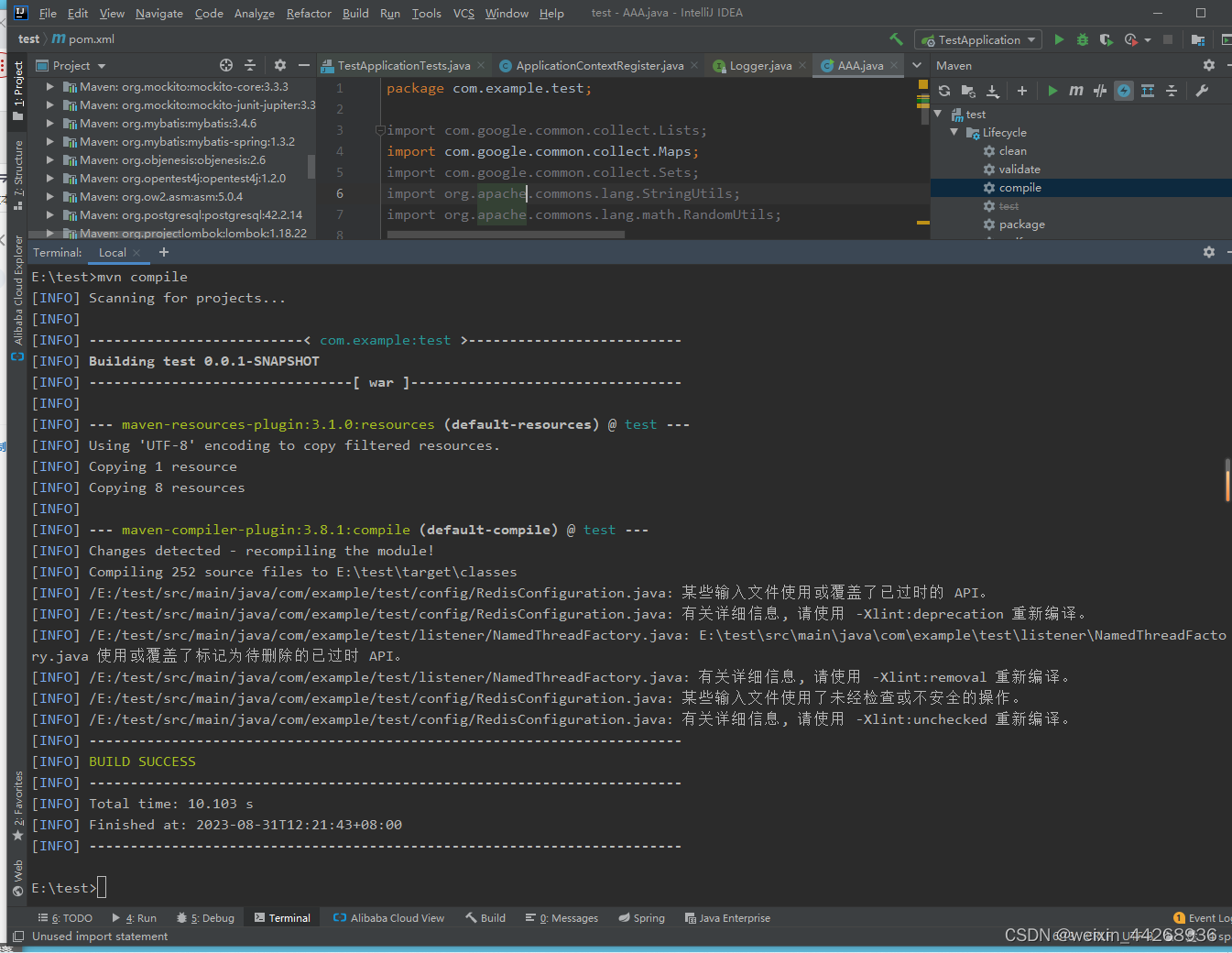Image resolution: width=1232 pixels, height=953 pixels.
Task: Click the gray Stop square icon
Action: coord(1168,39)
